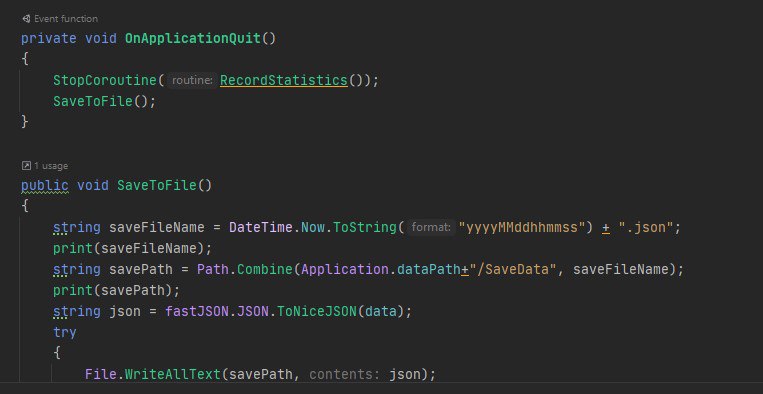Click the "/SaveData" string literal
The width and height of the screenshot is (763, 394).
(512, 269)
